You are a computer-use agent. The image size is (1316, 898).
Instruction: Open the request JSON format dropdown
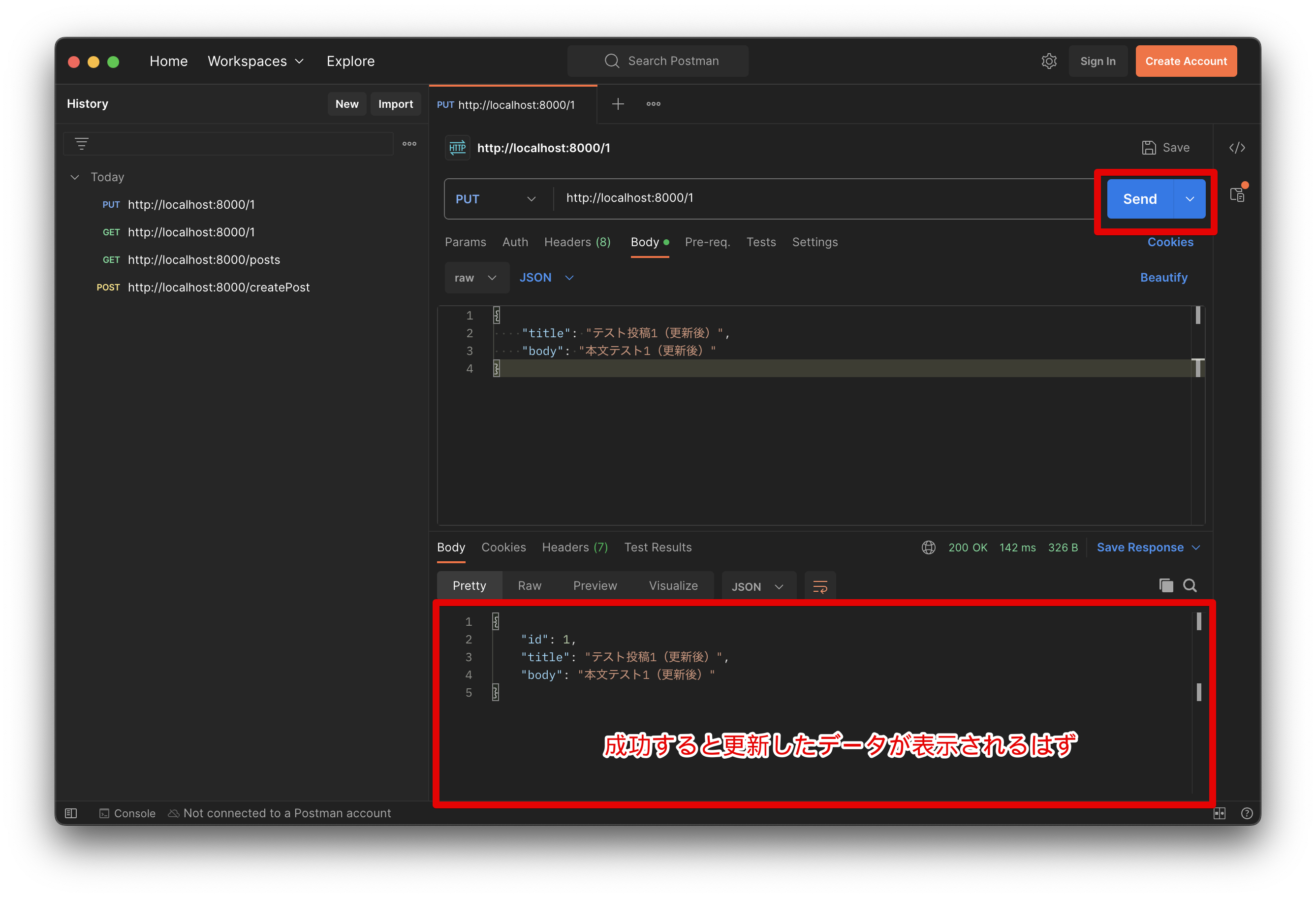(x=546, y=278)
